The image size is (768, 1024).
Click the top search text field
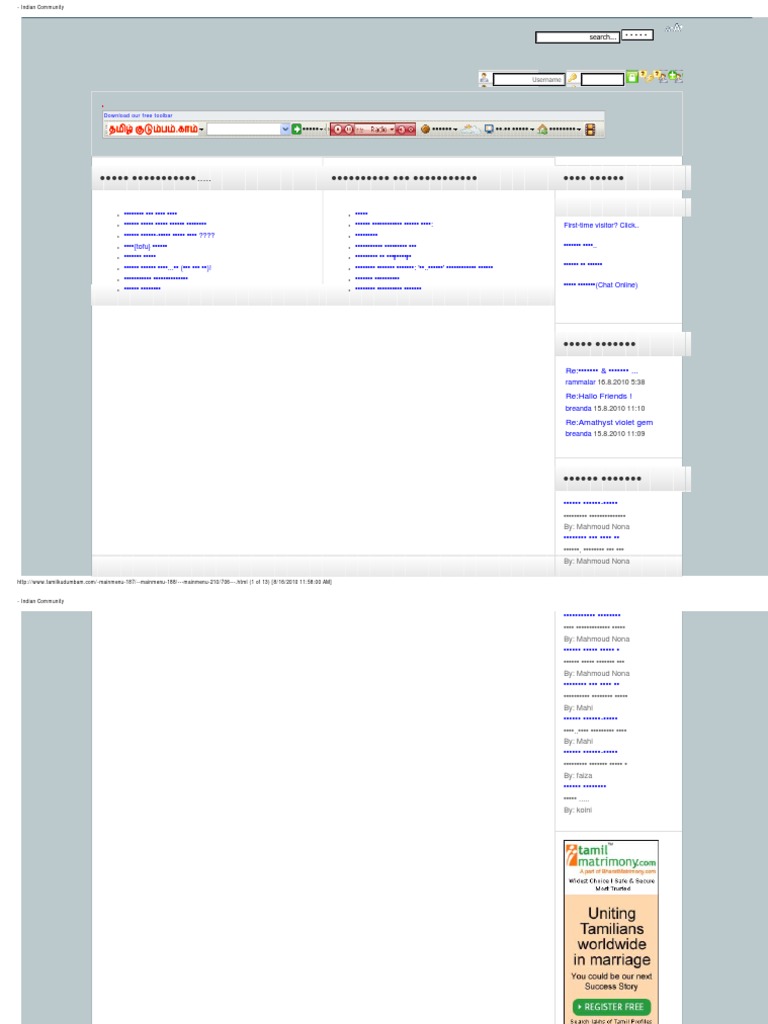pos(577,37)
